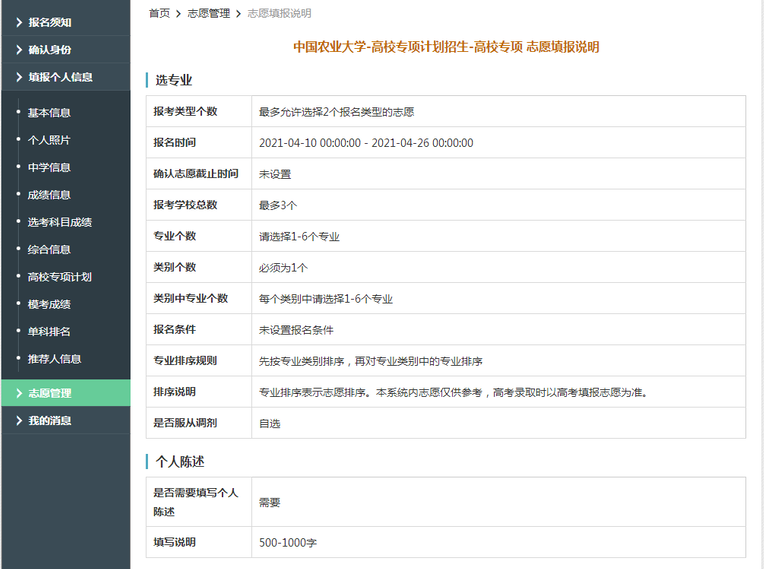
Task: Open 报名须知 menu section
Action: (66, 22)
